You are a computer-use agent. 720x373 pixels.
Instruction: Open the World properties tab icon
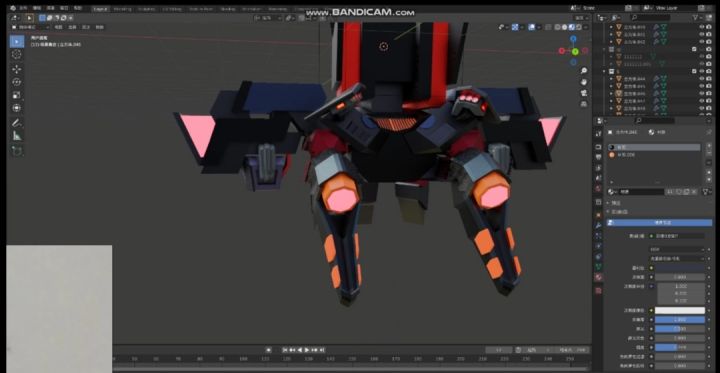[x=598, y=188]
